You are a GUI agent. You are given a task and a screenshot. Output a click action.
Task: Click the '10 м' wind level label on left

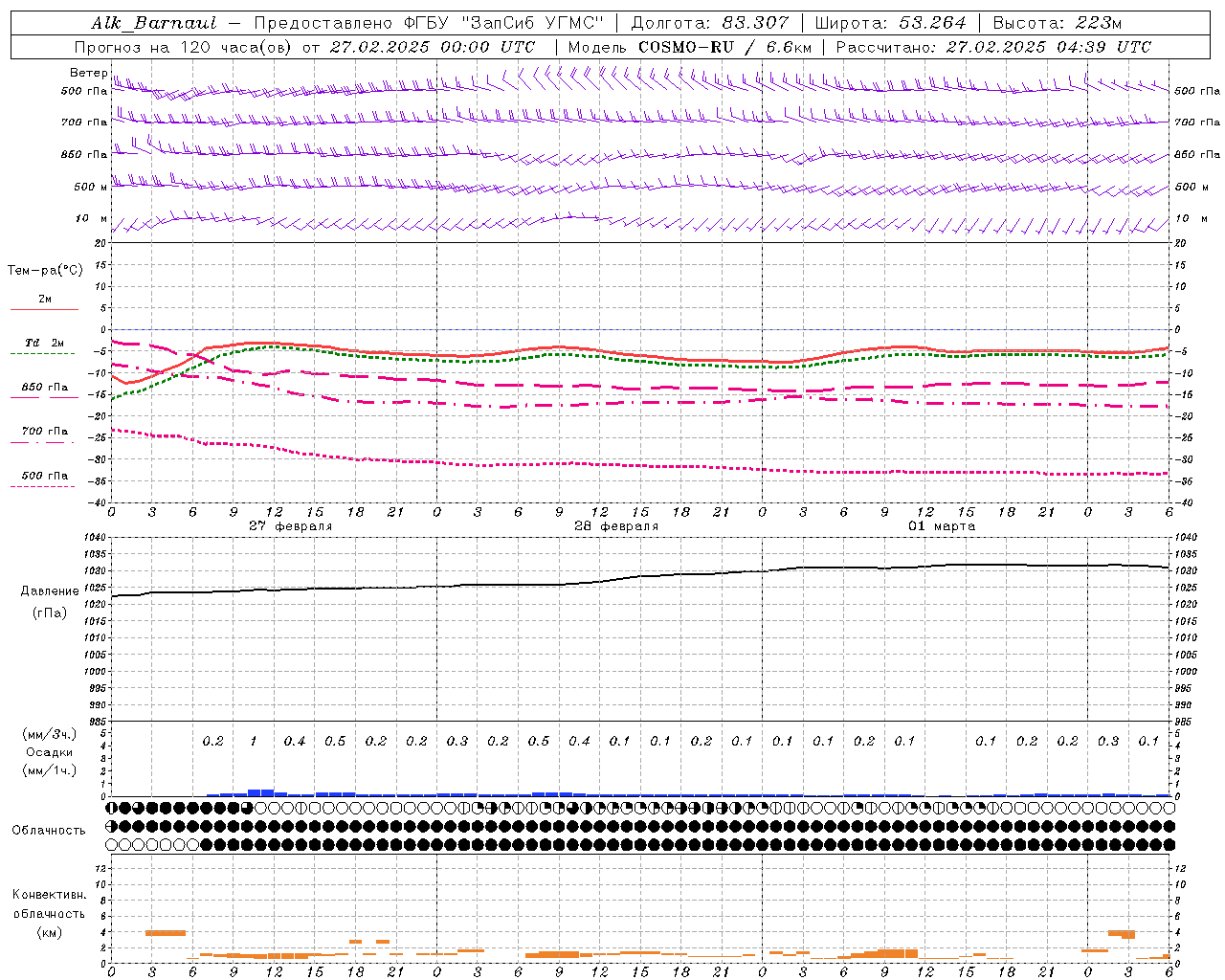[x=92, y=219]
